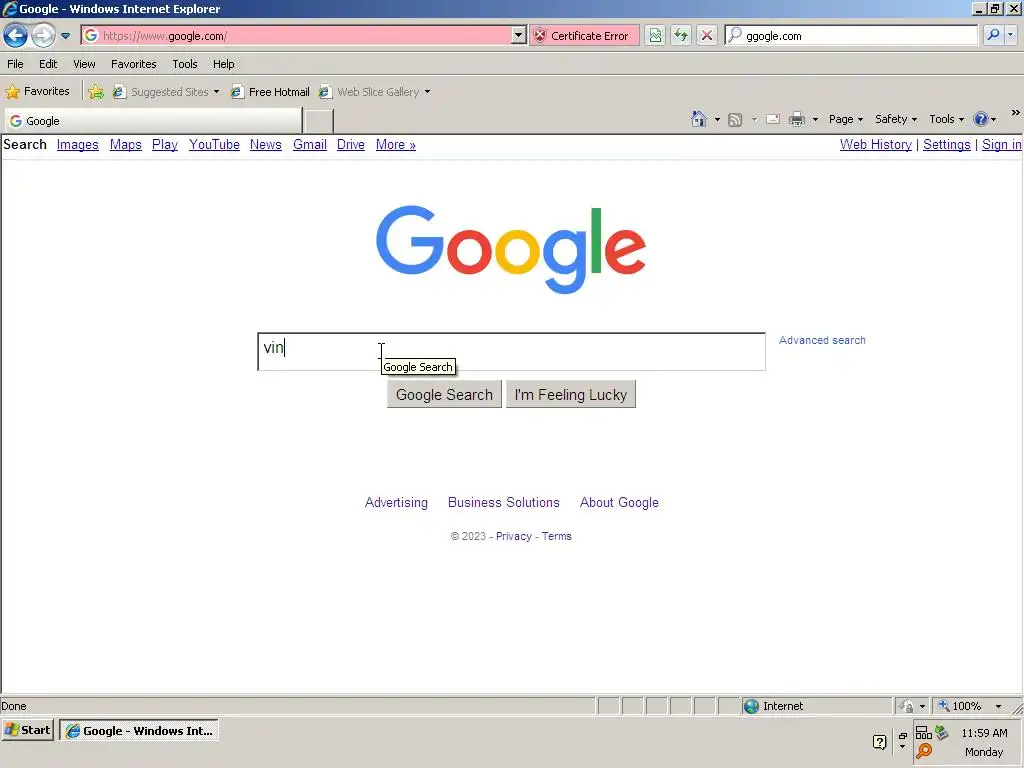Open the recent pages dropdown arrow
Image resolution: width=1024 pixels, height=768 pixels.
click(x=65, y=36)
